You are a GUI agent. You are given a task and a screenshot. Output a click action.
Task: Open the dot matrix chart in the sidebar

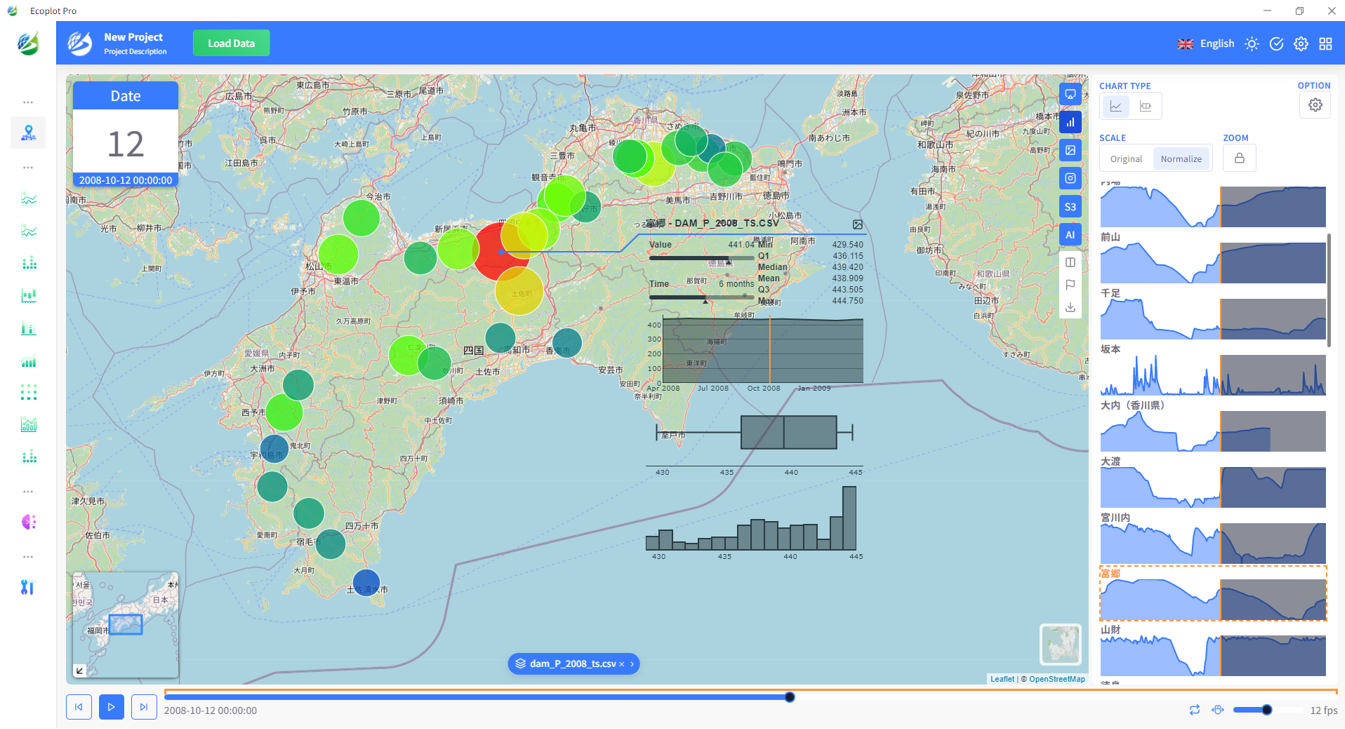28,393
